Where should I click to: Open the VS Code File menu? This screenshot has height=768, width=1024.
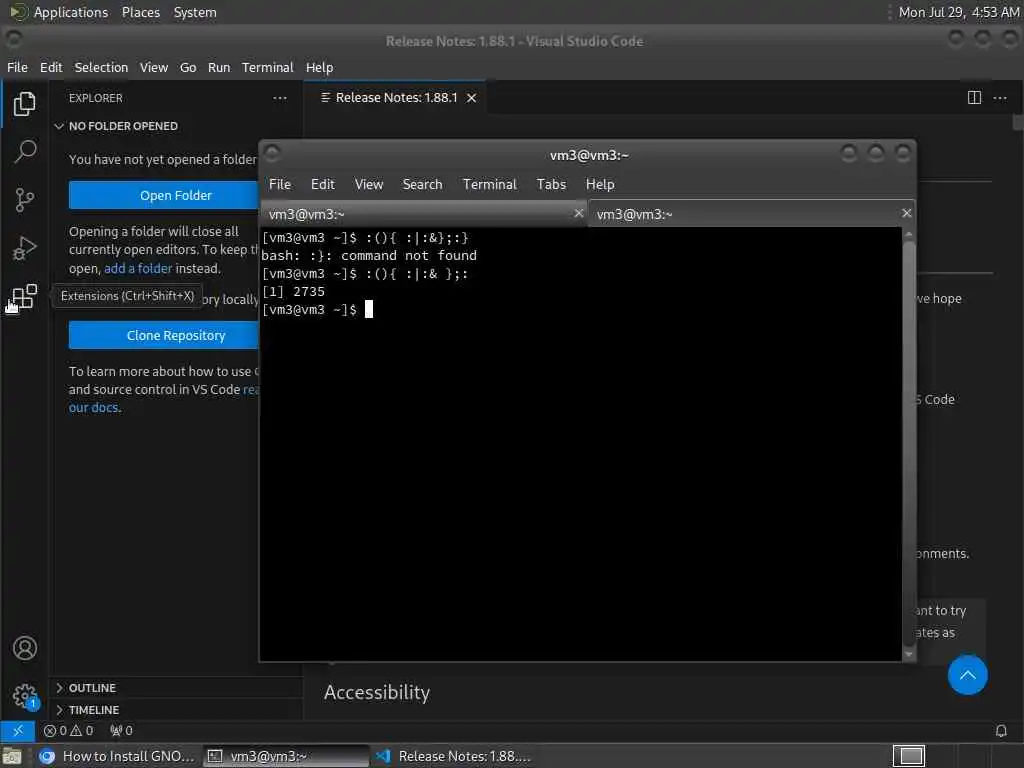(18, 67)
